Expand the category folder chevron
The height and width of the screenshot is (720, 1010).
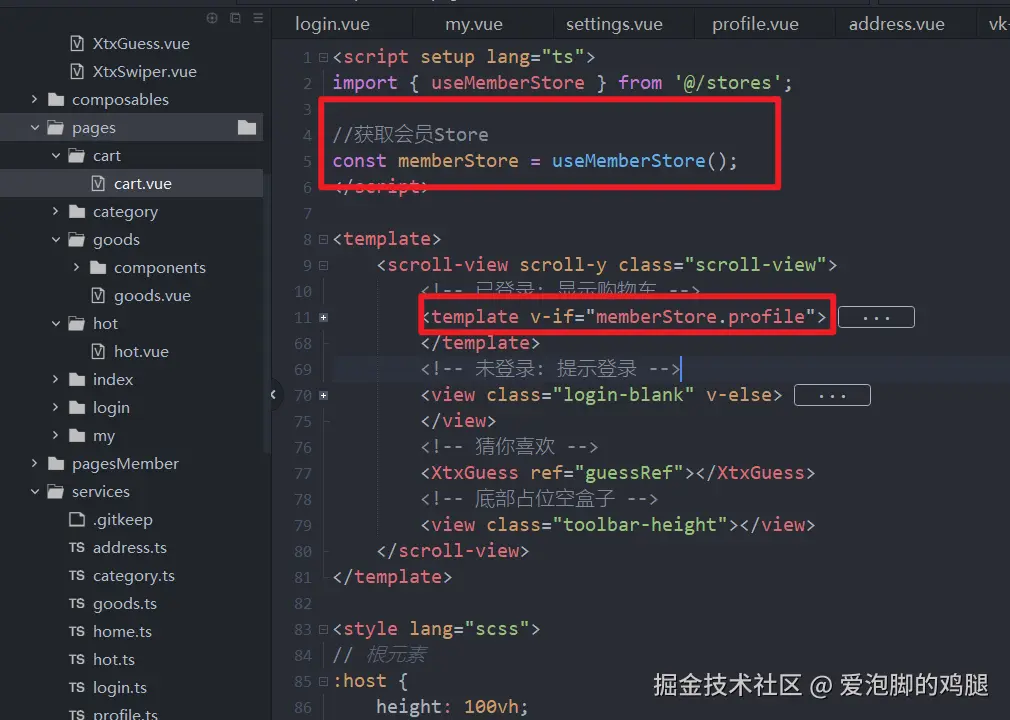55,211
